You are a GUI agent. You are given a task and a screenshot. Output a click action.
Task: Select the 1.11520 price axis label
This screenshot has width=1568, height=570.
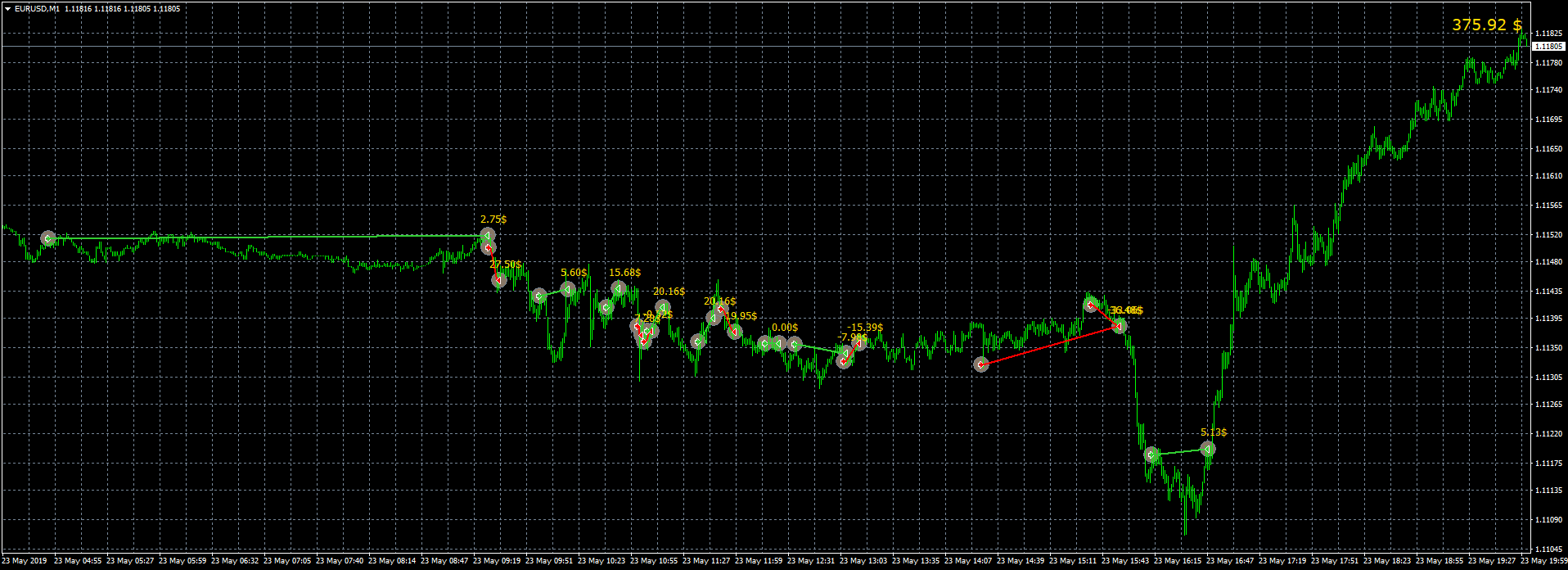tap(1547, 235)
